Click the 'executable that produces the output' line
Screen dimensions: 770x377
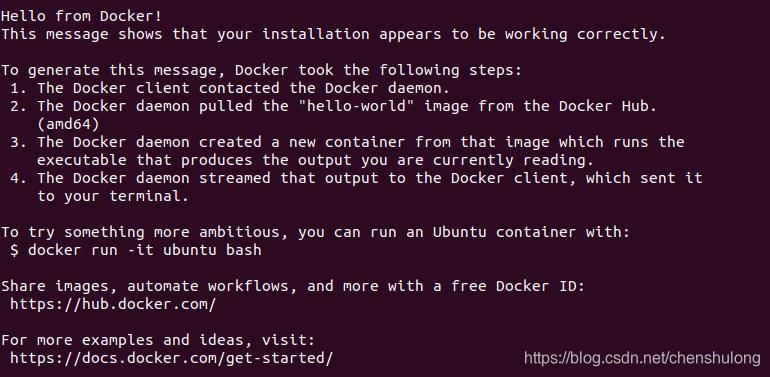pyautogui.click(x=316, y=160)
